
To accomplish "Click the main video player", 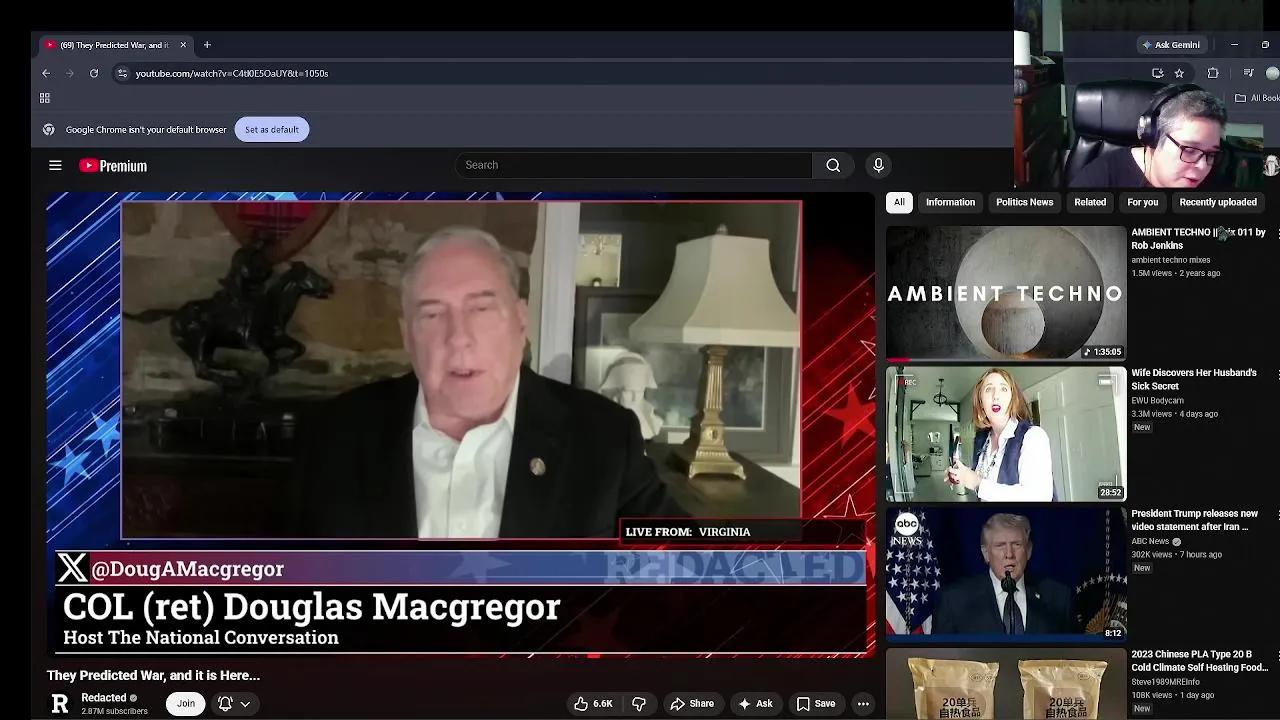I will click(x=461, y=424).
